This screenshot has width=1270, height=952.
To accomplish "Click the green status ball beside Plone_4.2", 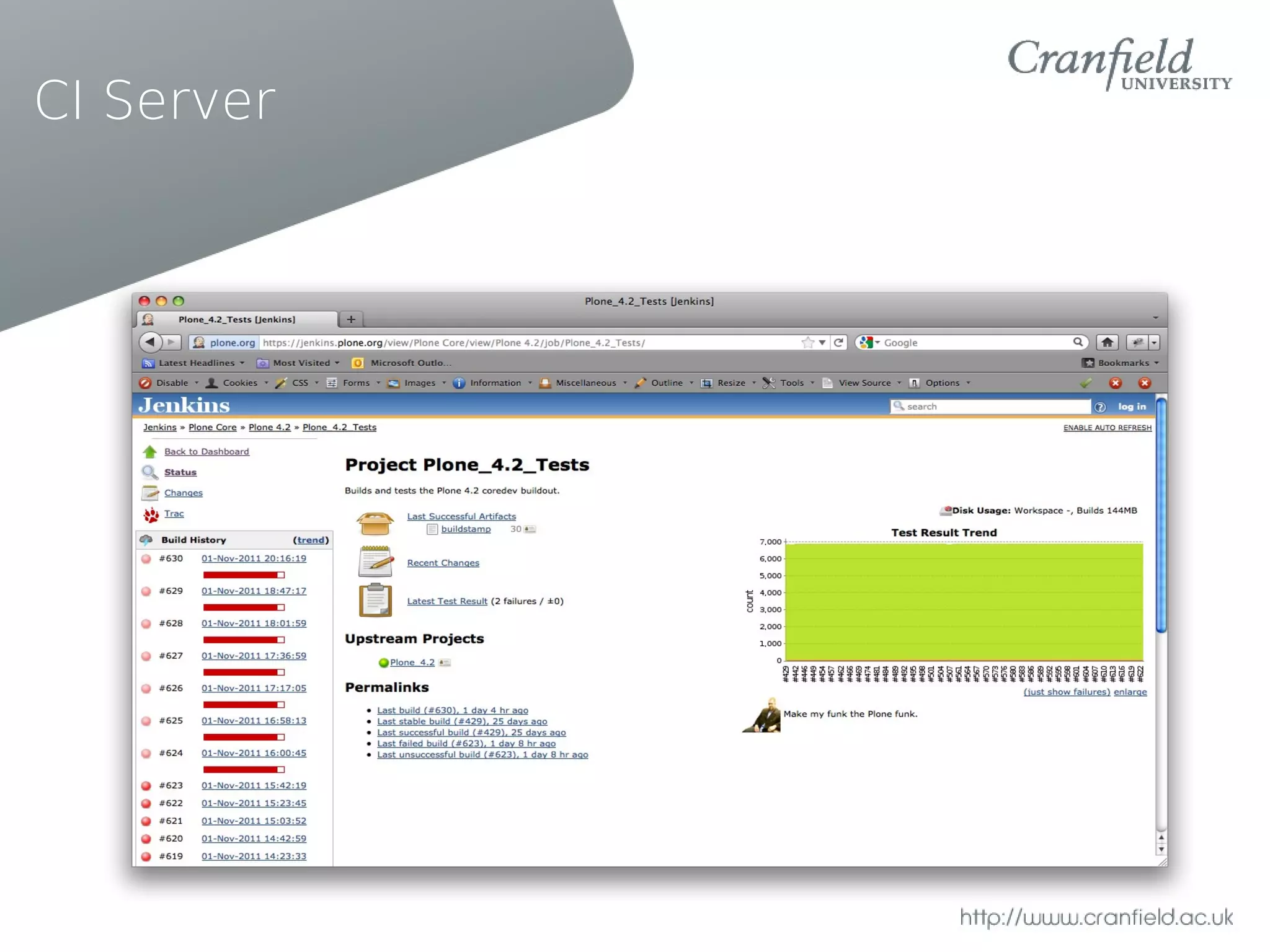I will [383, 663].
